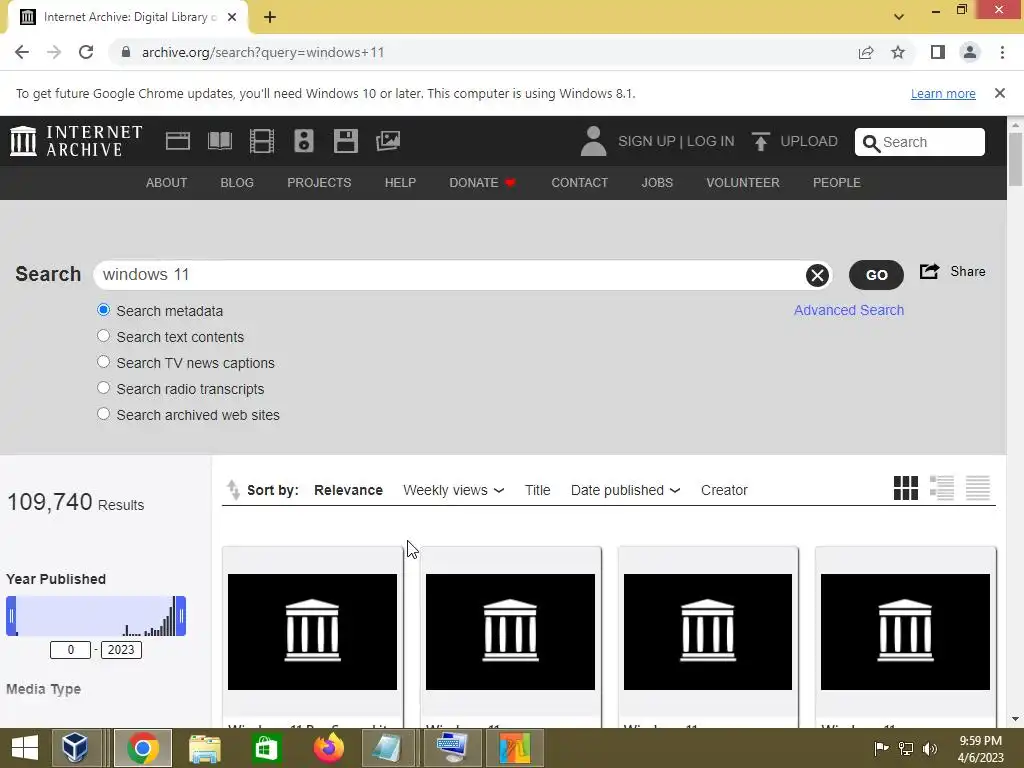1024x768 pixels.
Task: Reload the archive.org page
Action: pyautogui.click(x=86, y=52)
